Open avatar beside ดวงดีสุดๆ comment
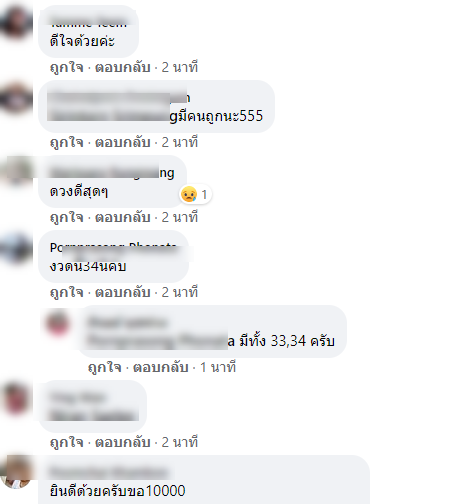455x504 pixels. [x=15, y=173]
